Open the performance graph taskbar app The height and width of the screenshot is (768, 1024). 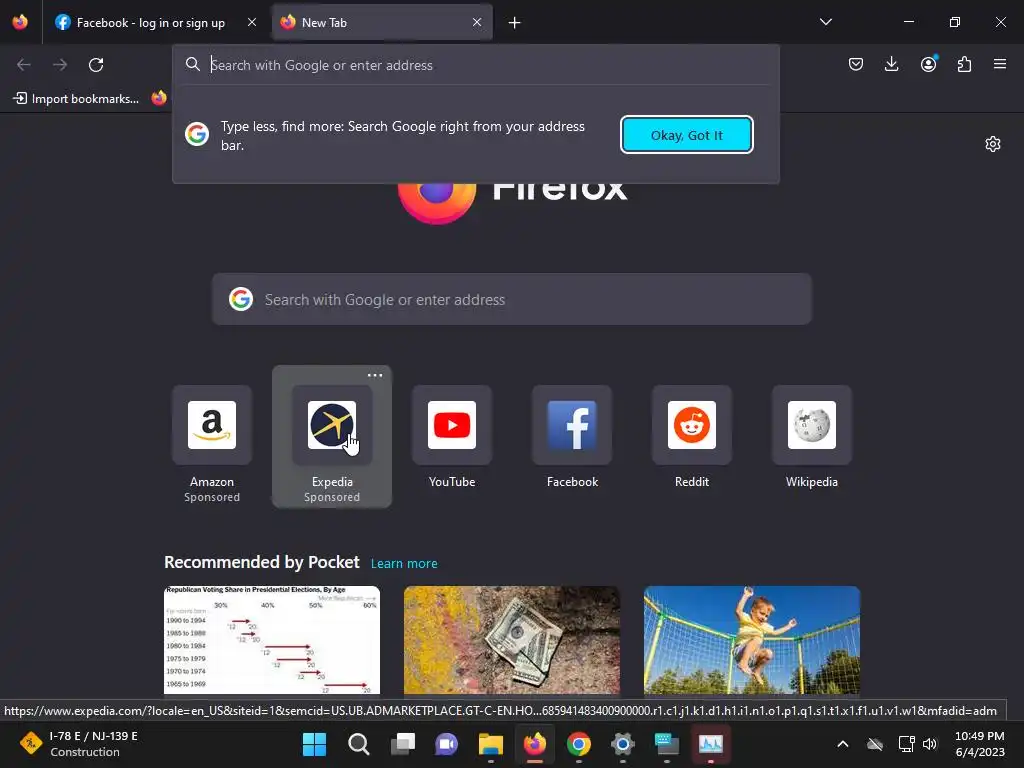[x=711, y=744]
